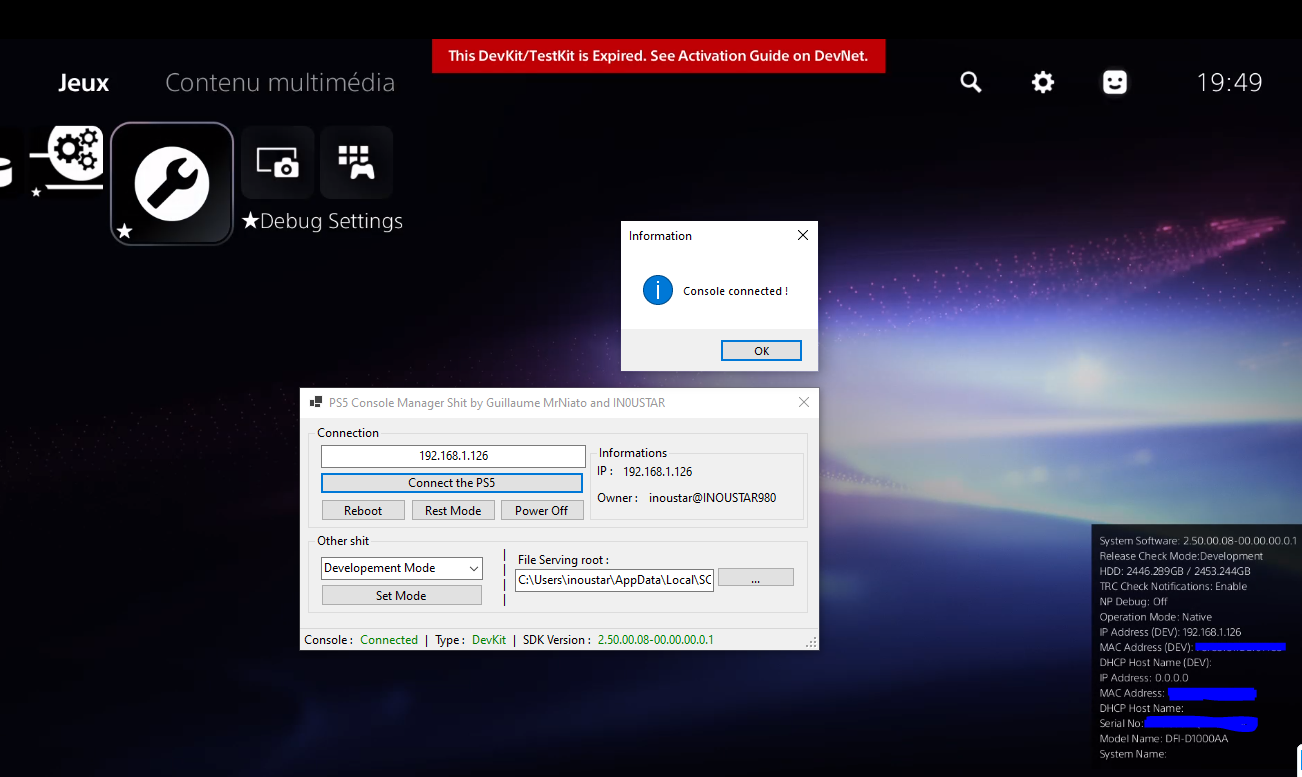
Task: Click the Reboot button
Action: click(x=363, y=510)
